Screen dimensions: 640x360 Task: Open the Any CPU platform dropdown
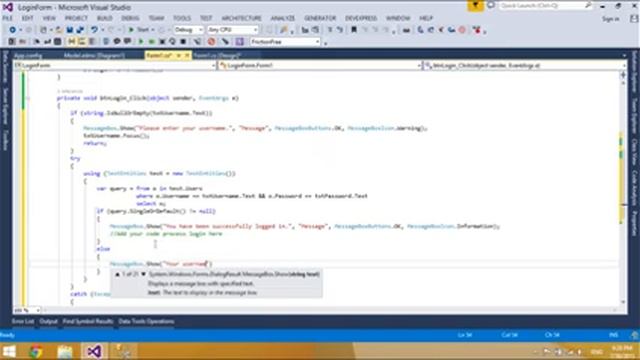[x=233, y=30]
